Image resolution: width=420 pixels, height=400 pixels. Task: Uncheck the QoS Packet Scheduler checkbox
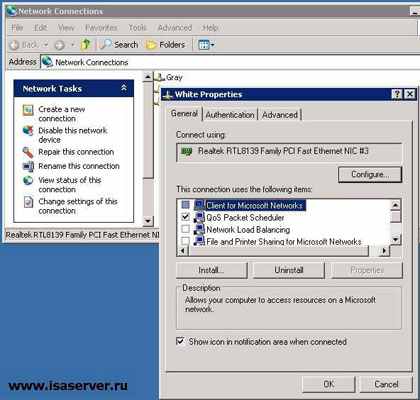(x=186, y=217)
